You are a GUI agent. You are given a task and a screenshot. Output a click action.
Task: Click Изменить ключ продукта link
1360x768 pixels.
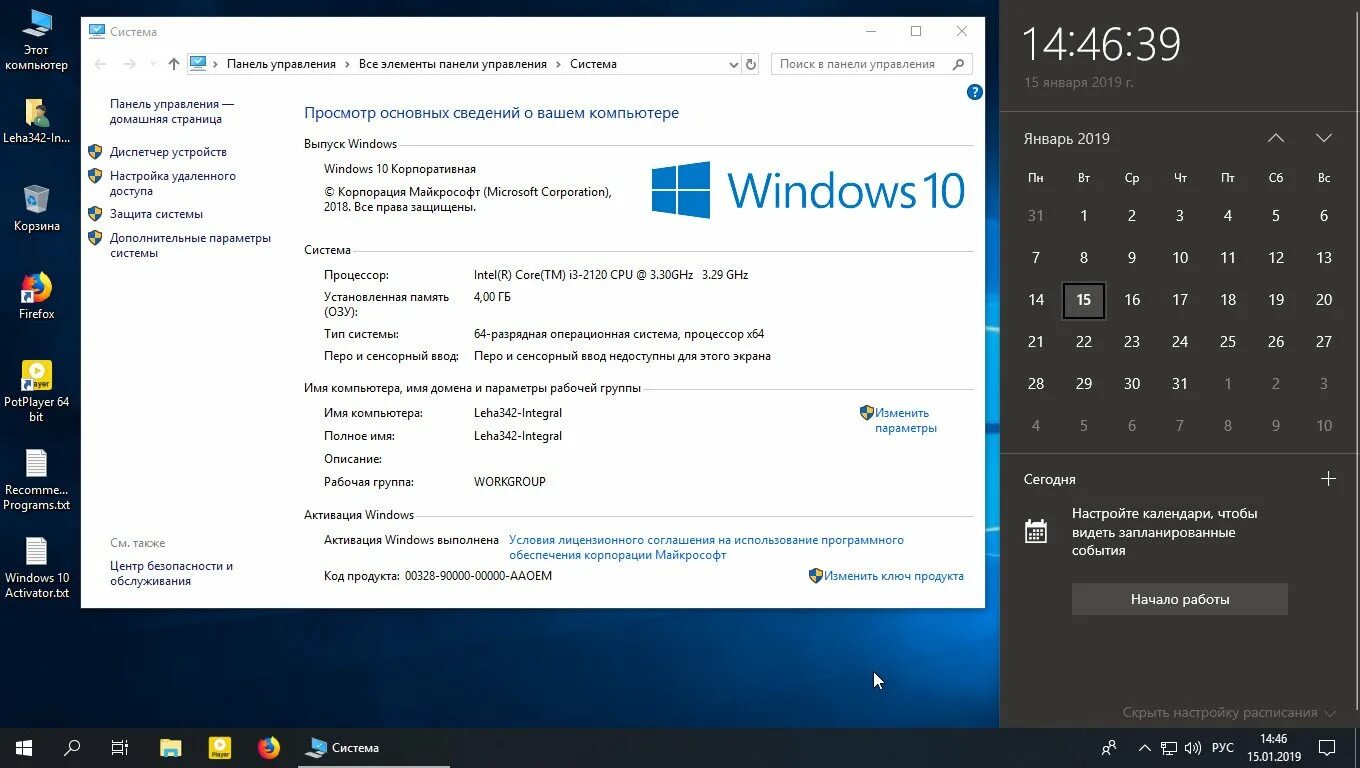tap(894, 576)
